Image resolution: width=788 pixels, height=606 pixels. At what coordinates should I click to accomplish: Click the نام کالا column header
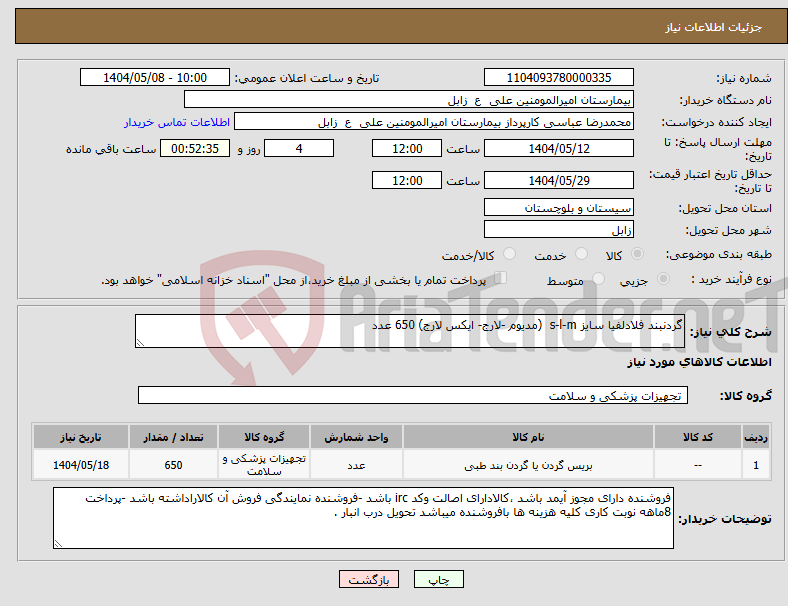pos(528,437)
